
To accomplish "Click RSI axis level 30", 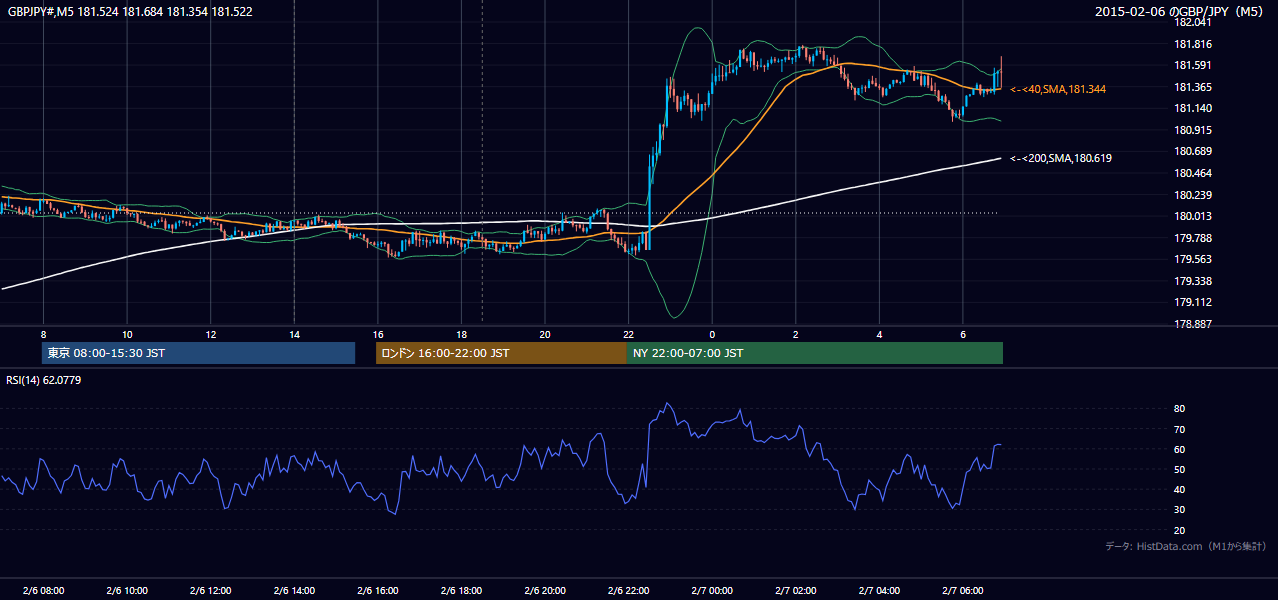I will (x=1179, y=510).
